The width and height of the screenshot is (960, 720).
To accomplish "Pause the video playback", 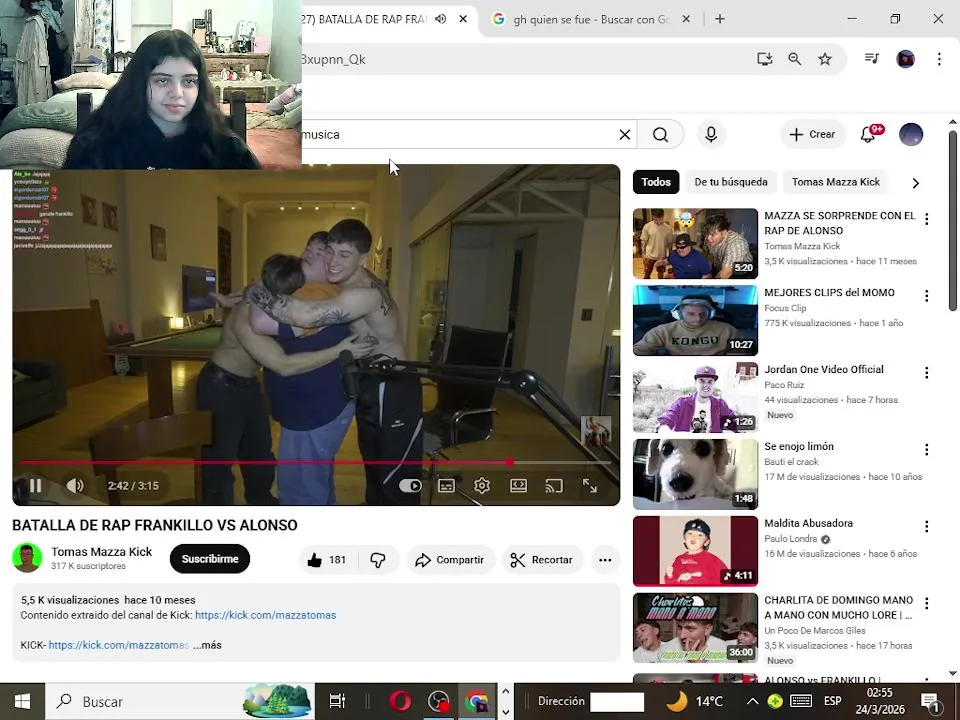I will tap(36, 486).
